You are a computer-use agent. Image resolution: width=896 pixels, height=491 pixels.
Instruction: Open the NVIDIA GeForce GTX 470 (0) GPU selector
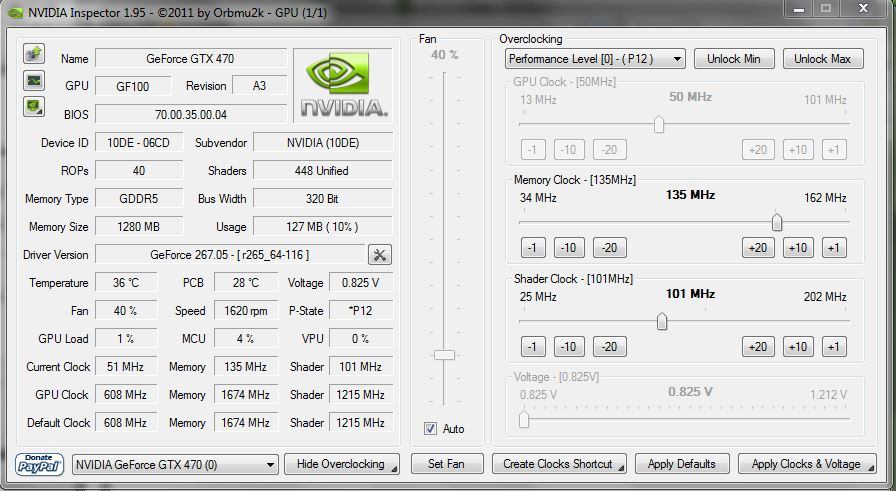click(x=175, y=465)
